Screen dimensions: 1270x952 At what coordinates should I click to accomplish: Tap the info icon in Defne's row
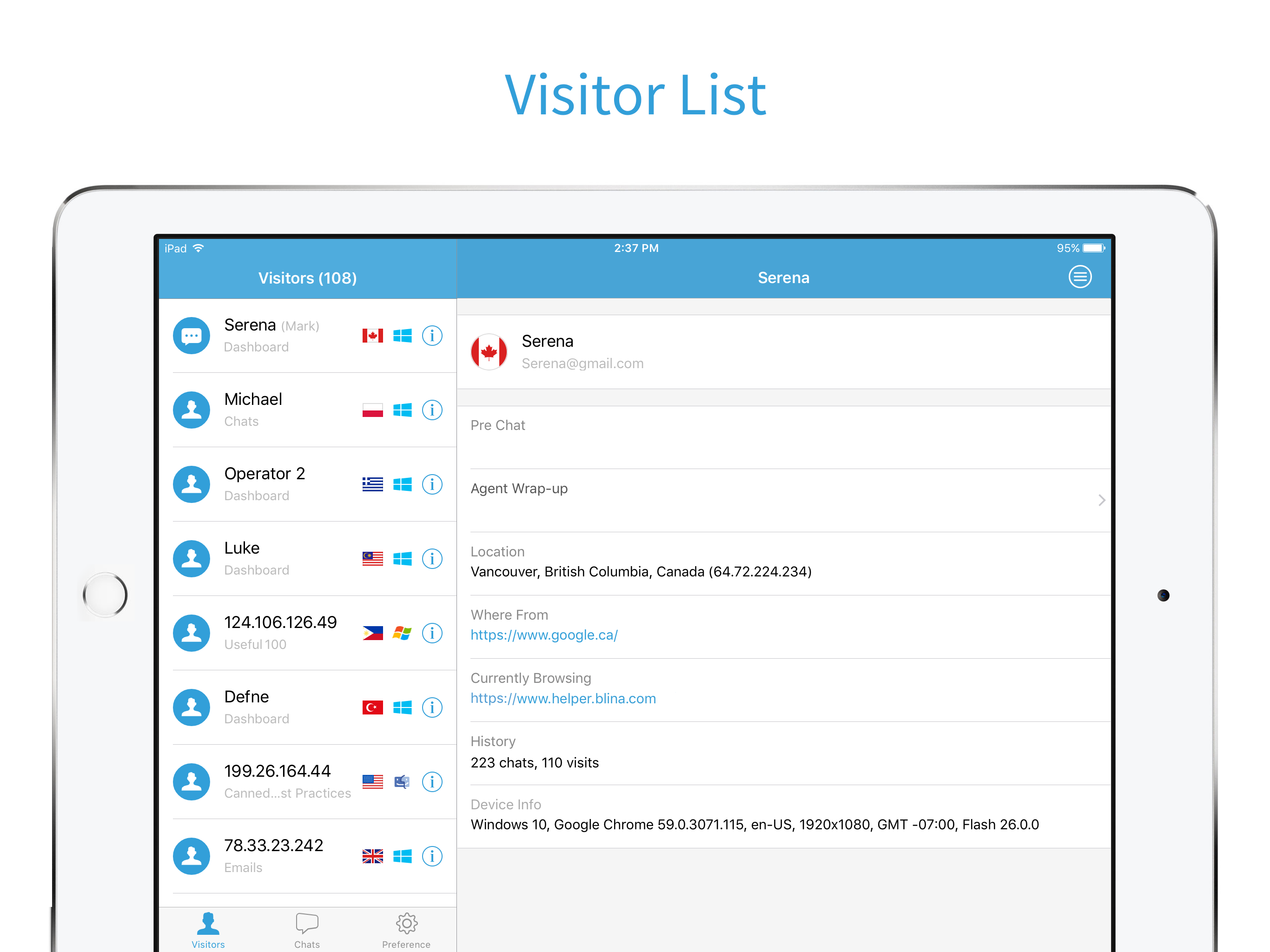point(432,707)
